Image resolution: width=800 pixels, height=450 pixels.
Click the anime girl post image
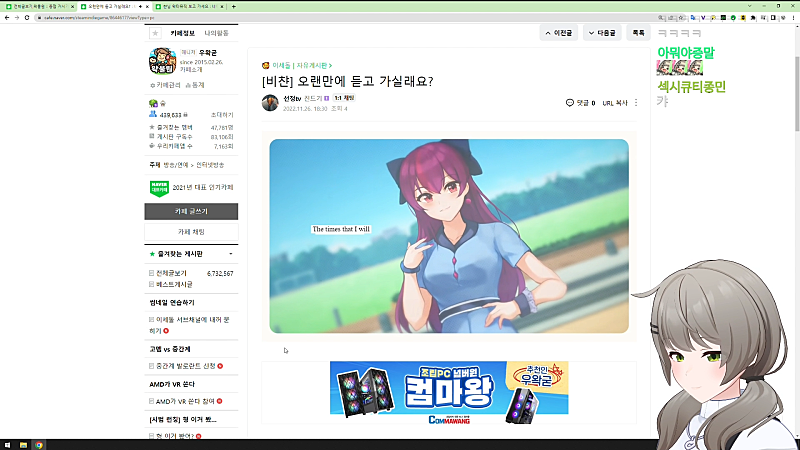[449, 236]
